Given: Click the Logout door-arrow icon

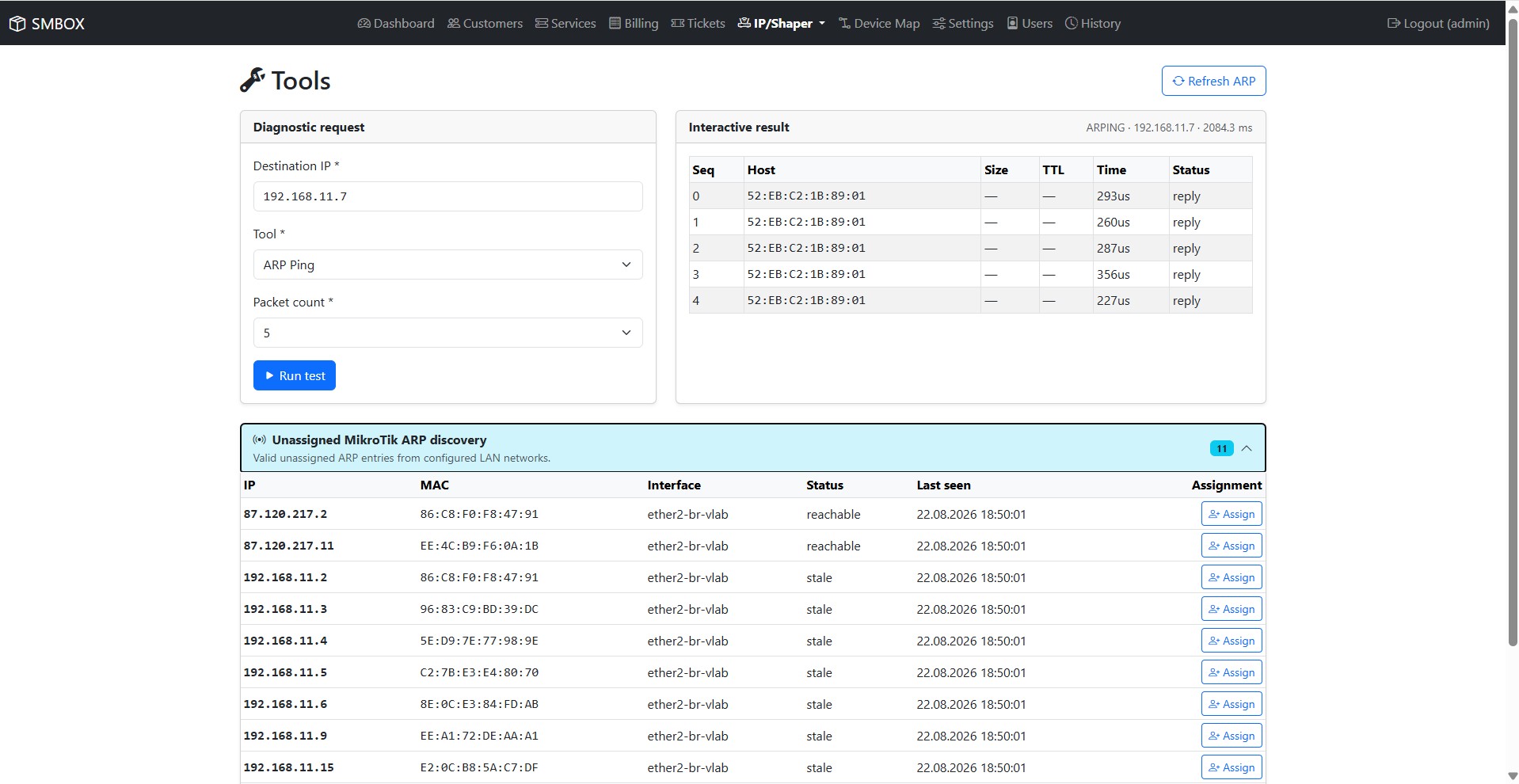Looking at the screenshot, I should tap(1394, 24).
